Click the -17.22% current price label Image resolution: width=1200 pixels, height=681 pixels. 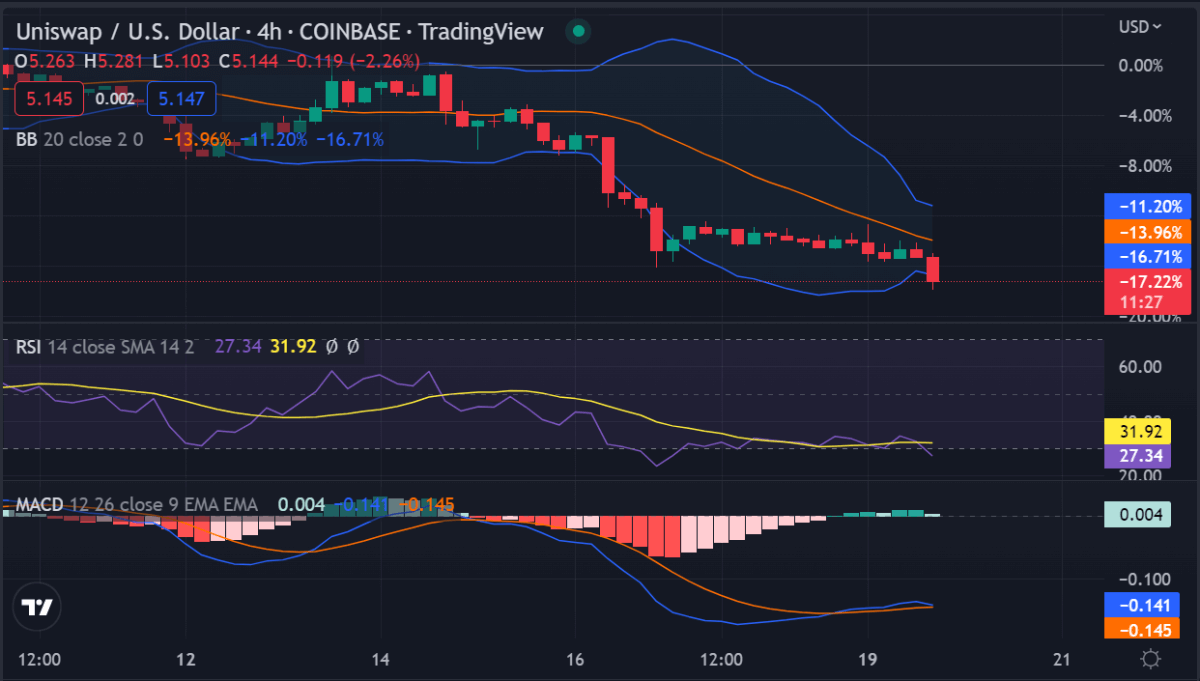pyautogui.click(x=1148, y=281)
